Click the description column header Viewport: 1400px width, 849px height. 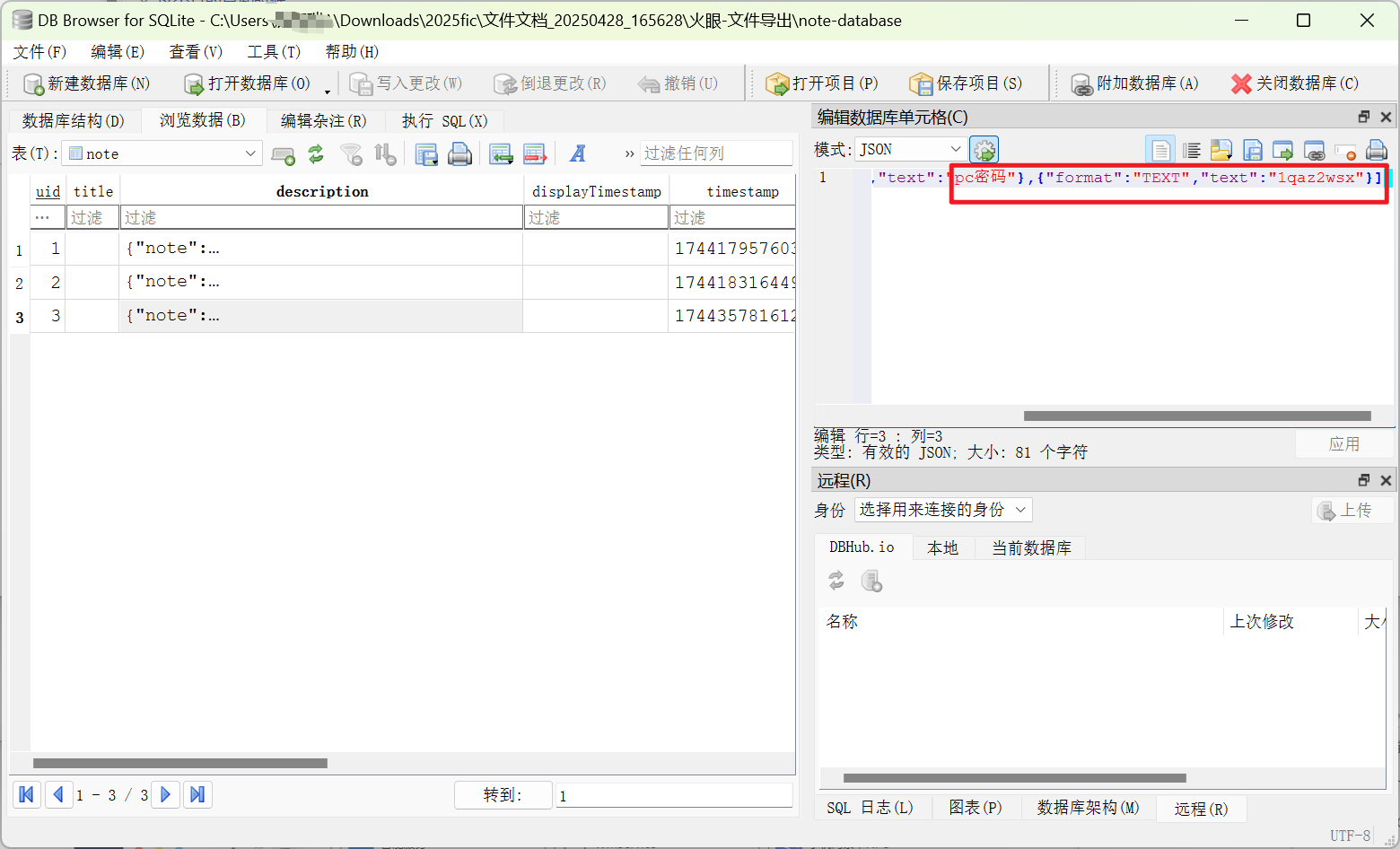322,191
